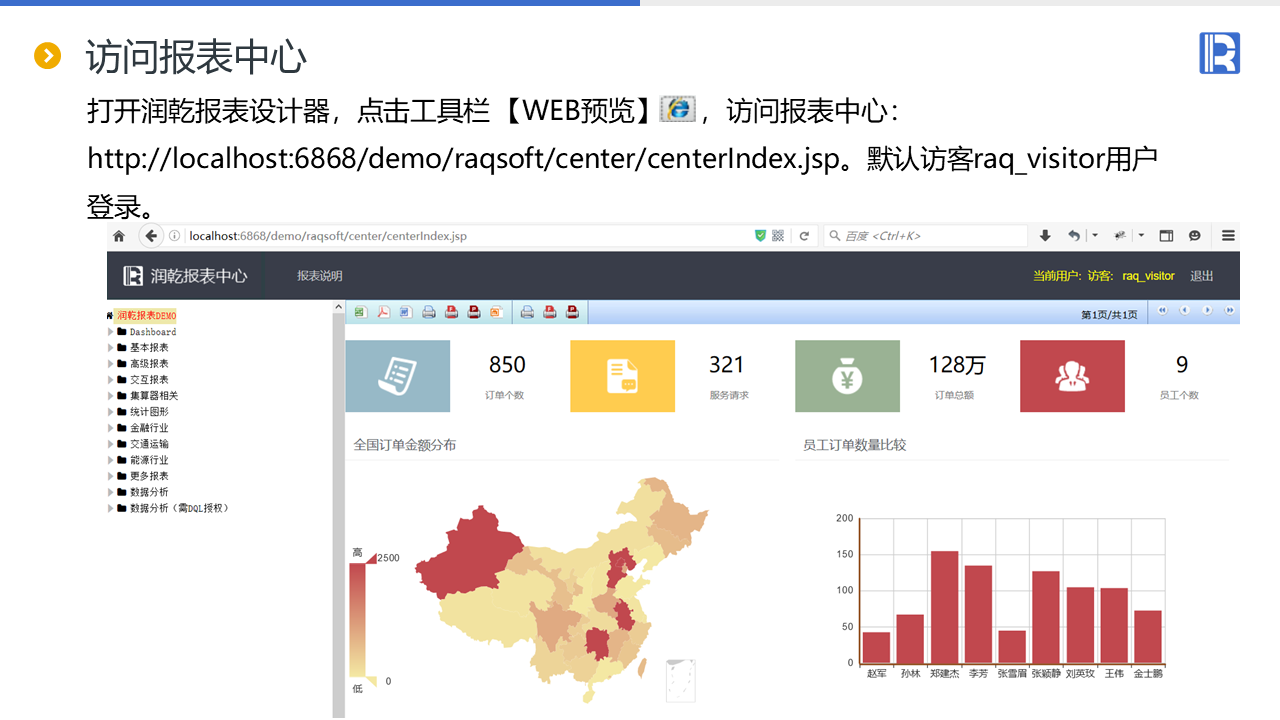Click the 郑建杰 bar in the chart
Screen dimensions: 1280x720
(944, 606)
